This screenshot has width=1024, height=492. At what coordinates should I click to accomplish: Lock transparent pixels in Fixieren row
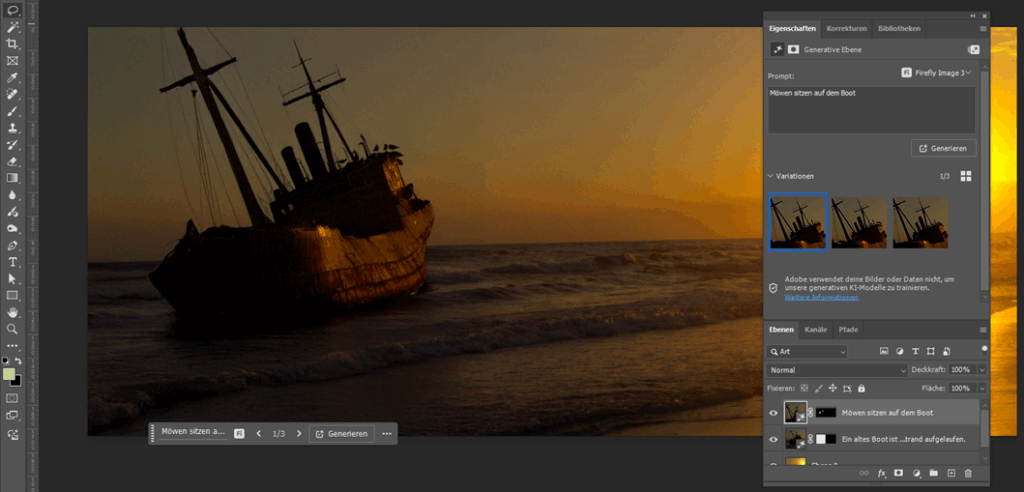point(805,388)
